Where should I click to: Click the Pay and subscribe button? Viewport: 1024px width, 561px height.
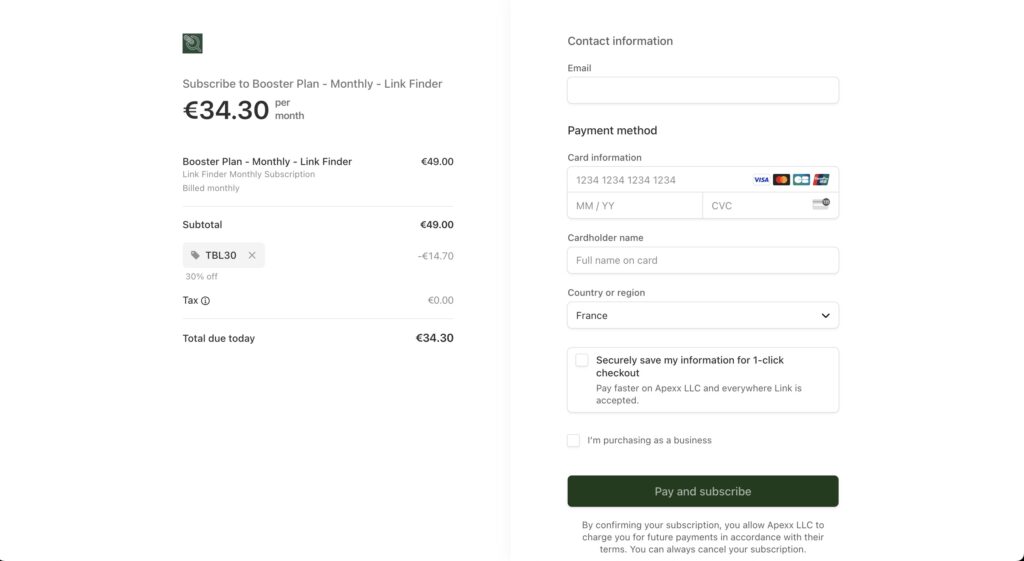(703, 491)
